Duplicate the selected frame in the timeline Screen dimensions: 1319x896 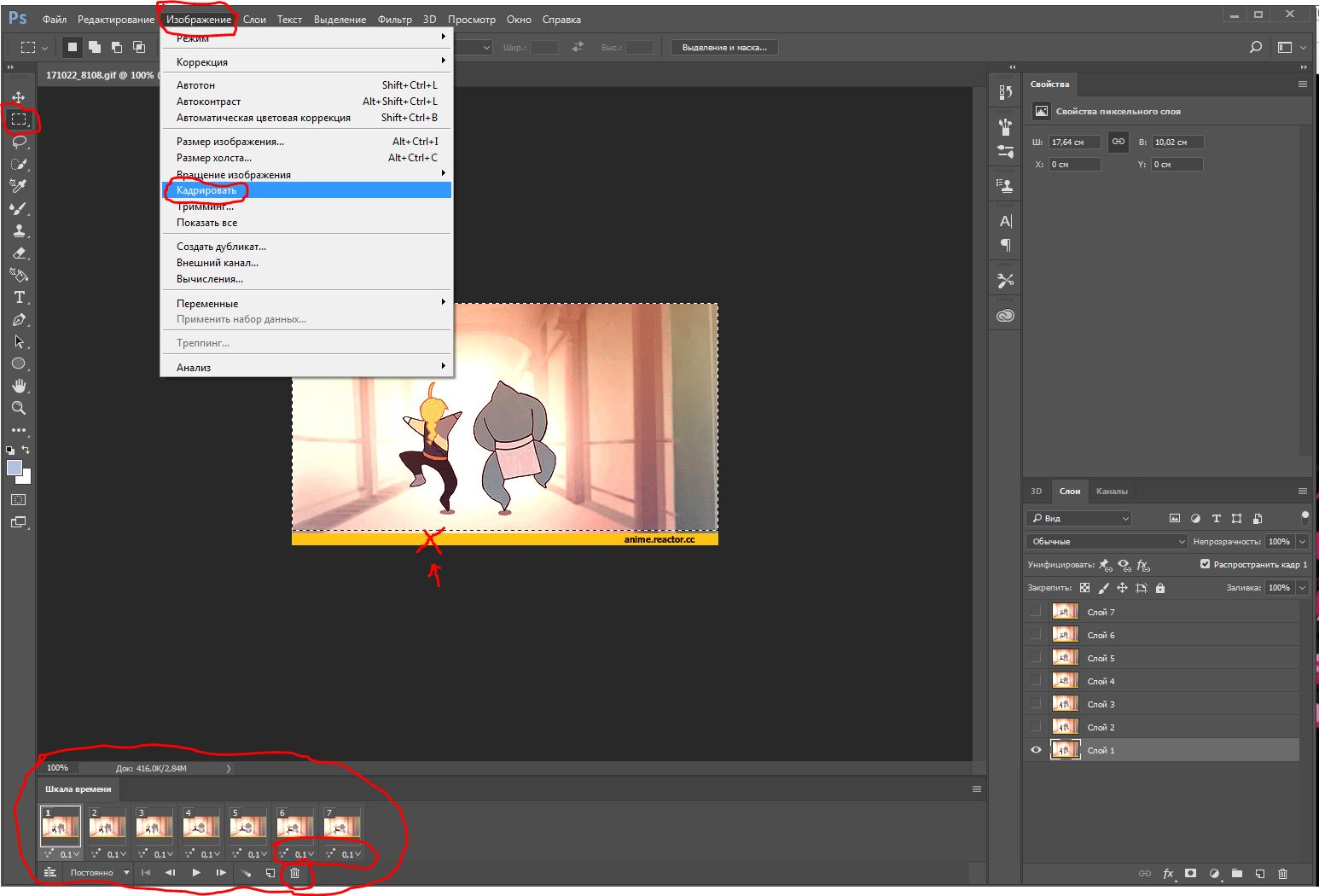point(270,873)
